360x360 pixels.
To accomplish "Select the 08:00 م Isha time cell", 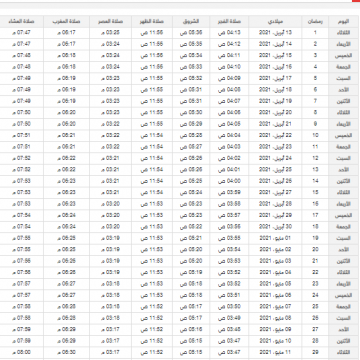I will [x=21, y=352].
